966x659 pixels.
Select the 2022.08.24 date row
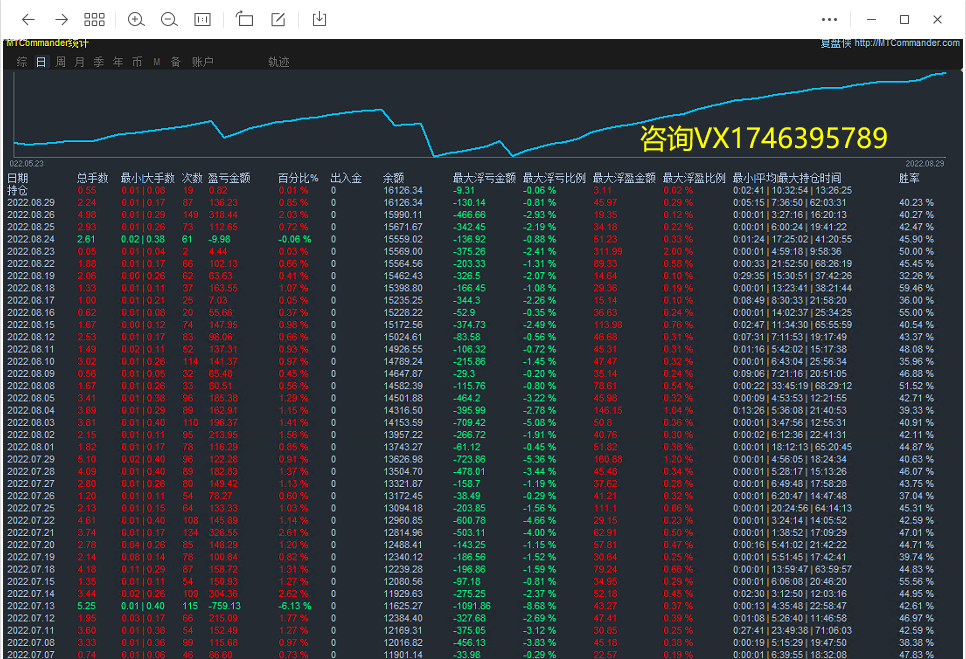click(31, 239)
